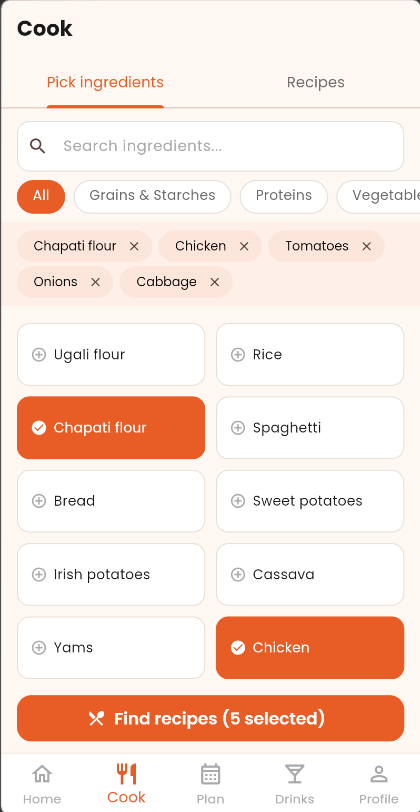Remove the Onions chip with its X
The width and height of the screenshot is (420, 812).
click(x=95, y=282)
